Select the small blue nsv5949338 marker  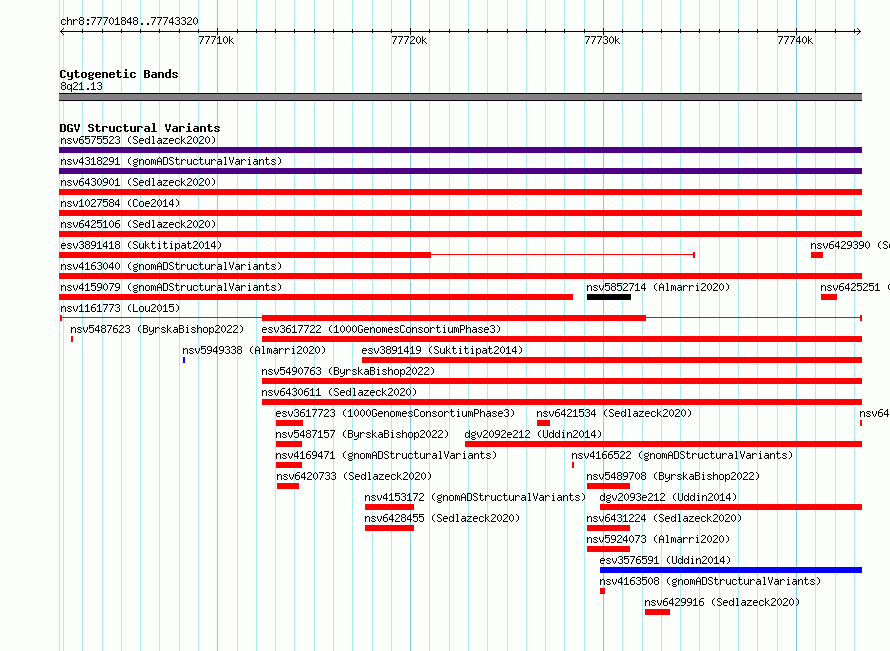pos(184,360)
